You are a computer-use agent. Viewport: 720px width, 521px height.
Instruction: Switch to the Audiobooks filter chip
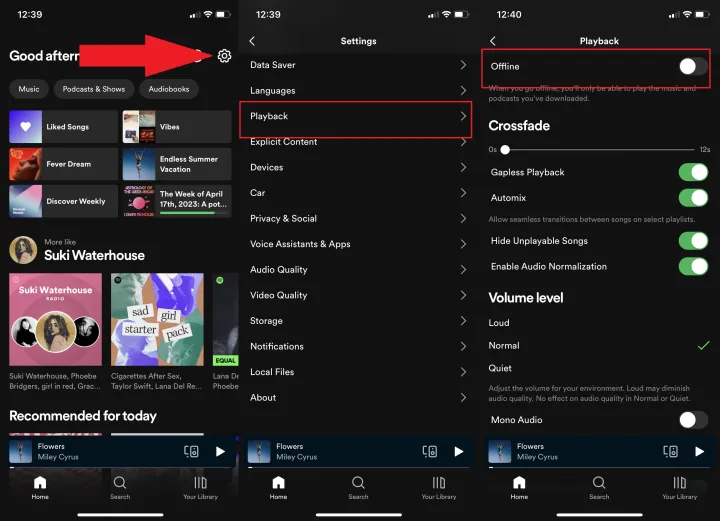(168, 89)
